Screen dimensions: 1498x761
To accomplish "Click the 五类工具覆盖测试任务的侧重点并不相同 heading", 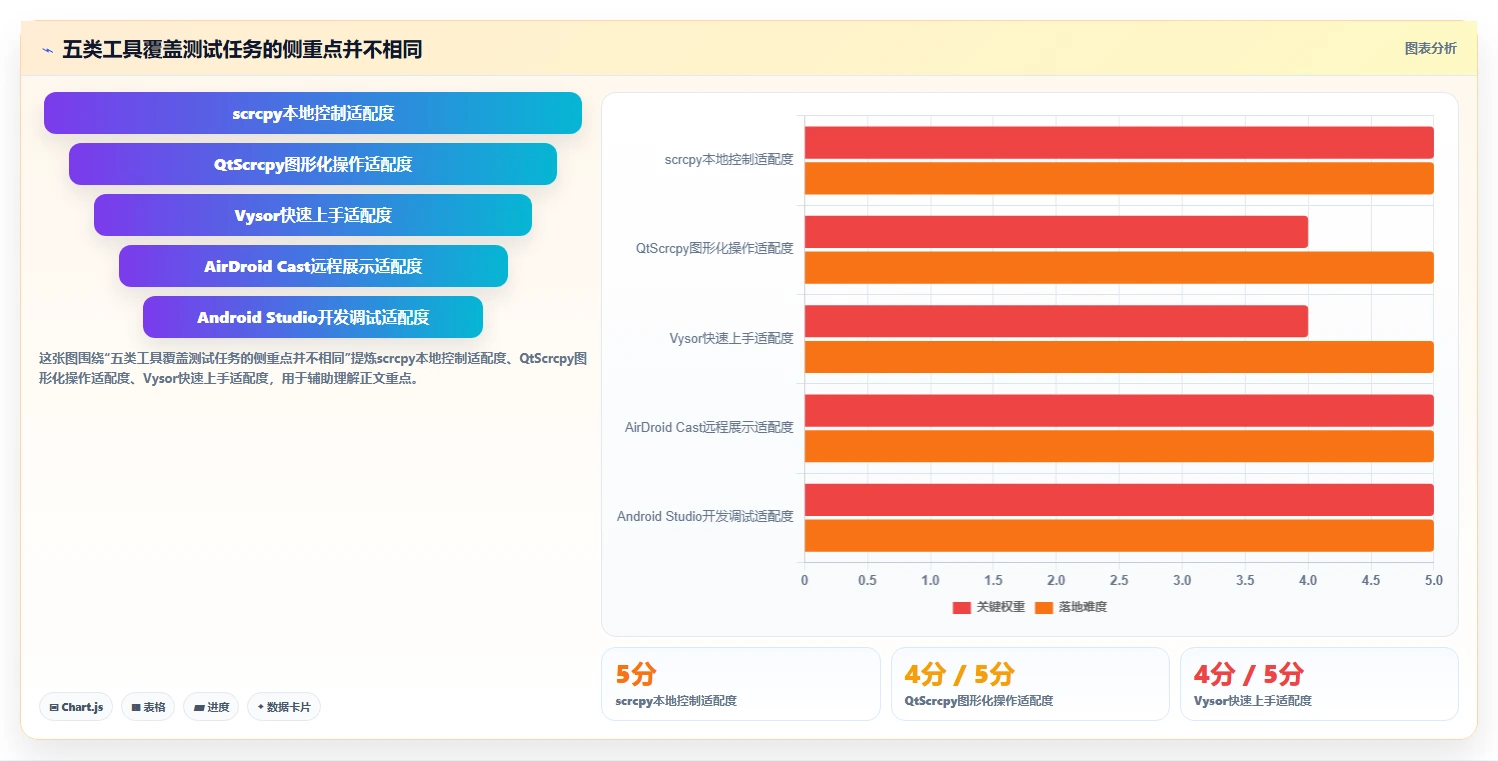I will click(x=242, y=49).
